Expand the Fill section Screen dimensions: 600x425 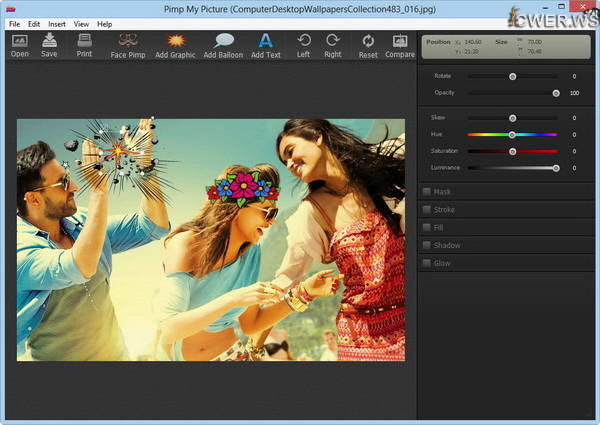point(440,228)
